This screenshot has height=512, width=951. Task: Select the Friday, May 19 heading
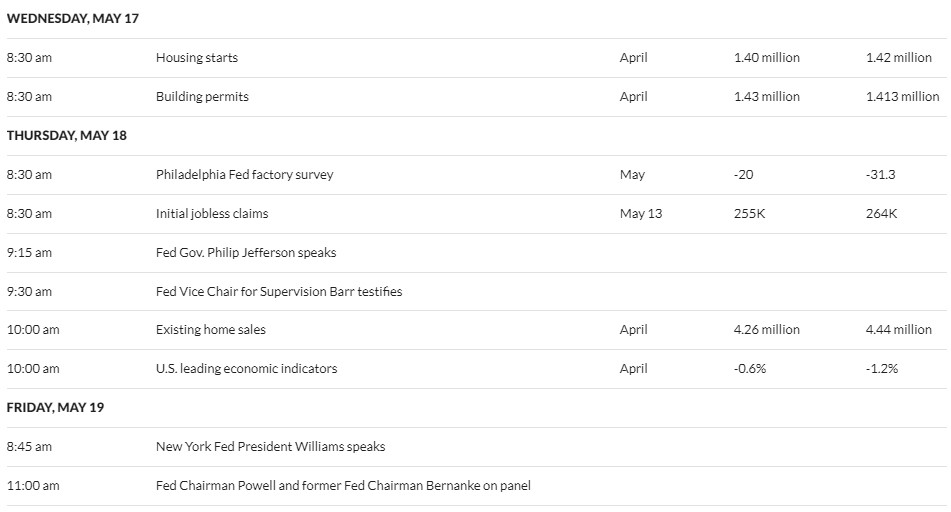55,407
